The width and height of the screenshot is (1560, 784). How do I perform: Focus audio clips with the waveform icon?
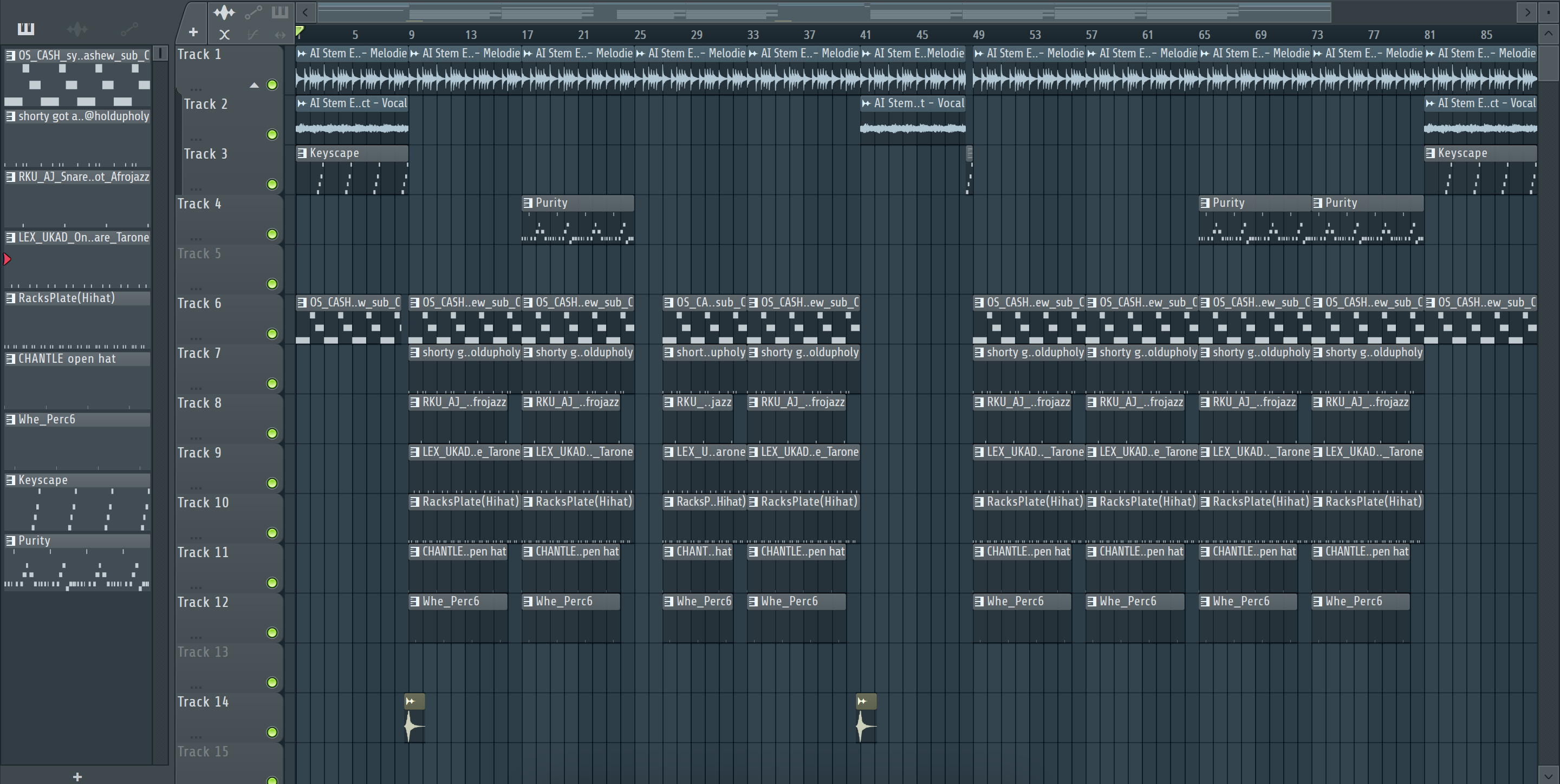tap(224, 12)
